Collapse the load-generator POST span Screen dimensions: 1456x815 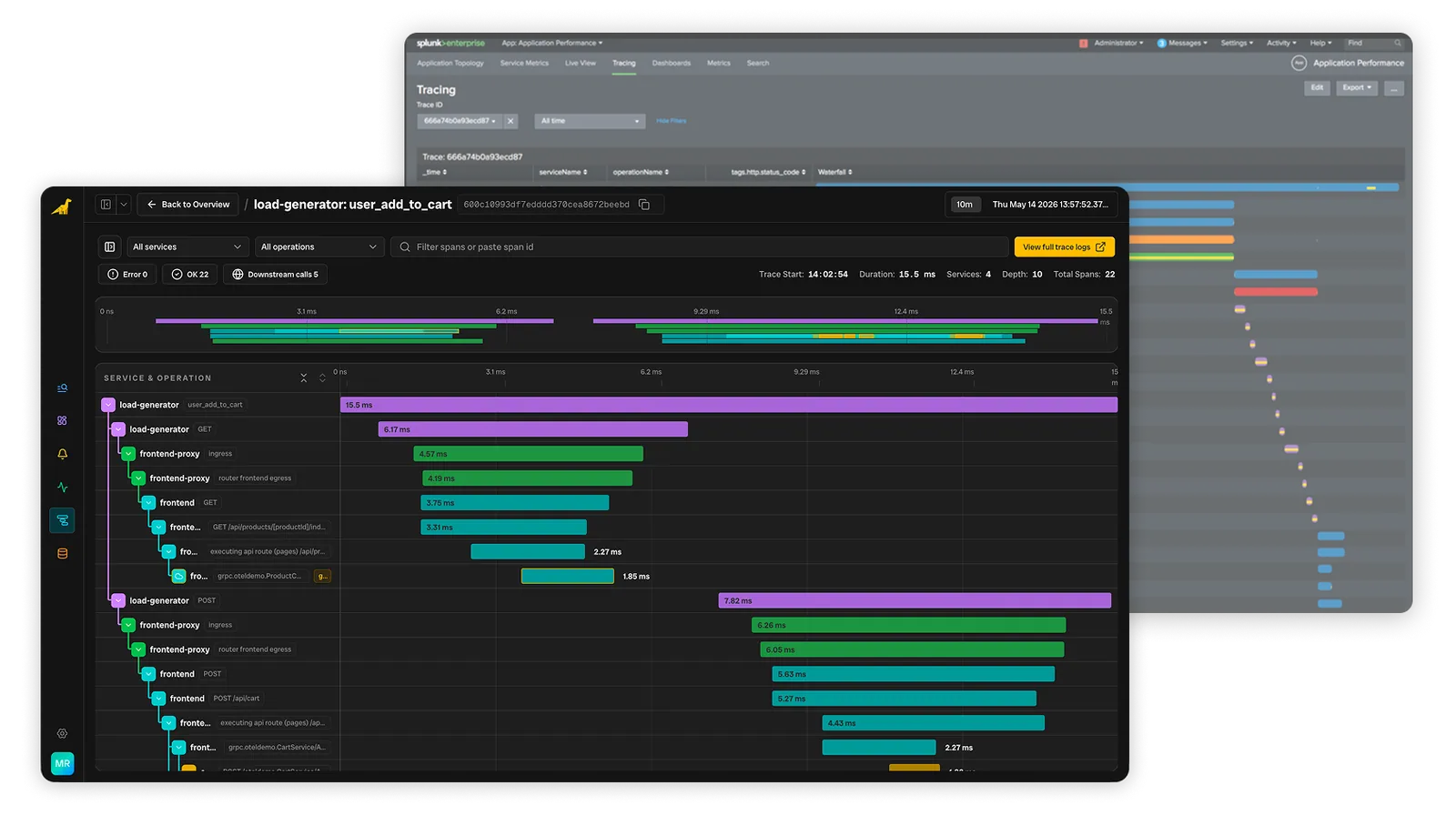tap(118, 600)
